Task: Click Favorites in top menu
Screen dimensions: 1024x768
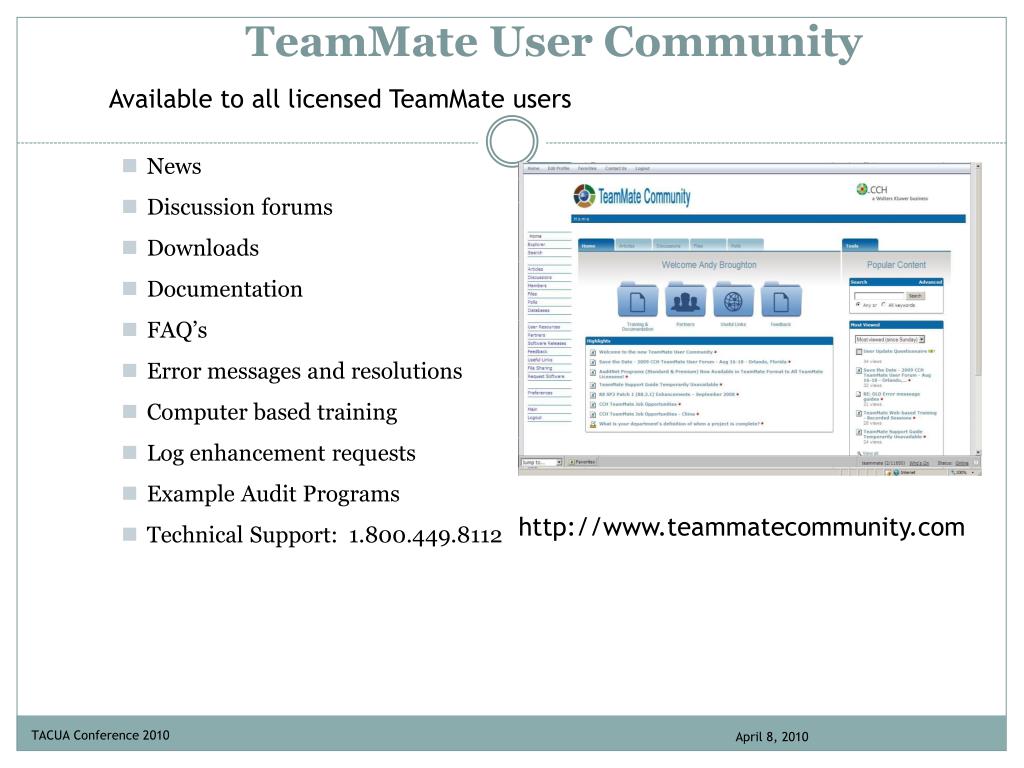Action: pyautogui.click(x=587, y=168)
